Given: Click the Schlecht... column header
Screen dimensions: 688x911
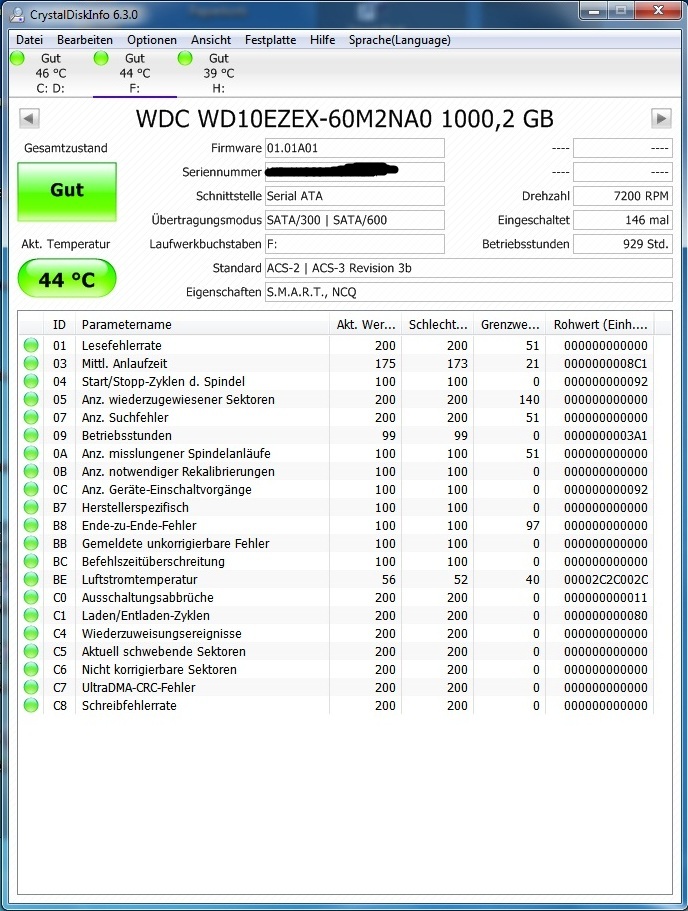Looking at the screenshot, I should tap(438, 325).
